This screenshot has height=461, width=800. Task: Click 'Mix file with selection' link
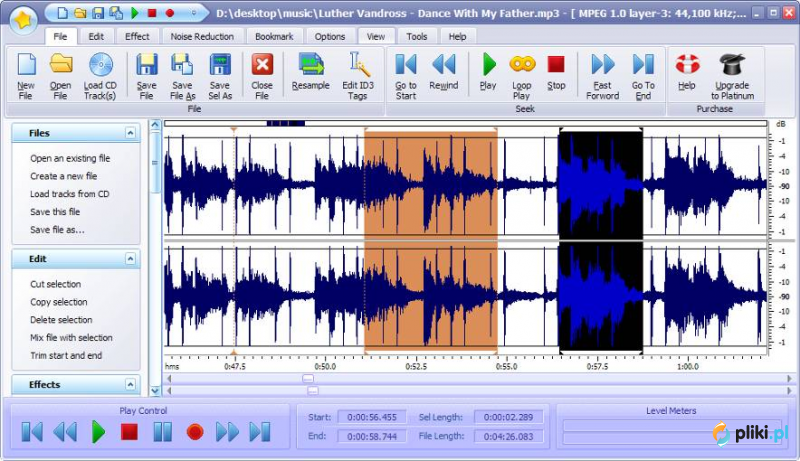tap(71, 338)
